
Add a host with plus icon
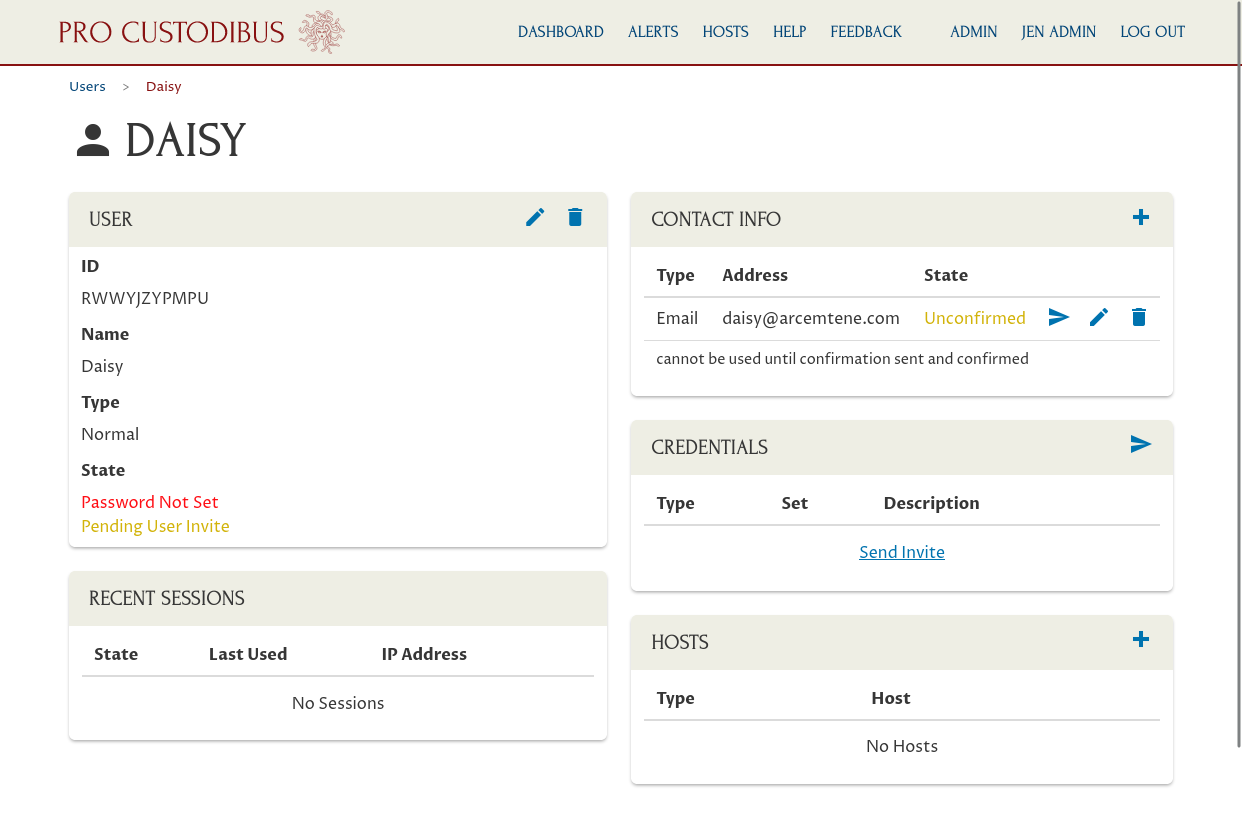pos(1141,639)
